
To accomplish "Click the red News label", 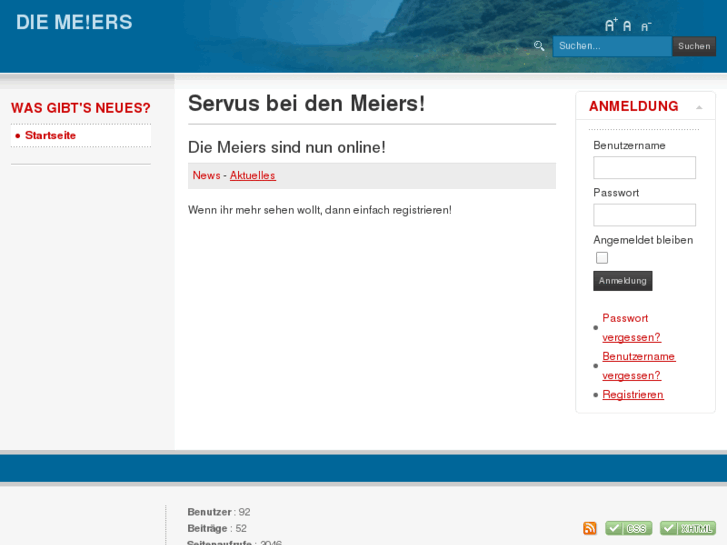I will click(206, 175).
